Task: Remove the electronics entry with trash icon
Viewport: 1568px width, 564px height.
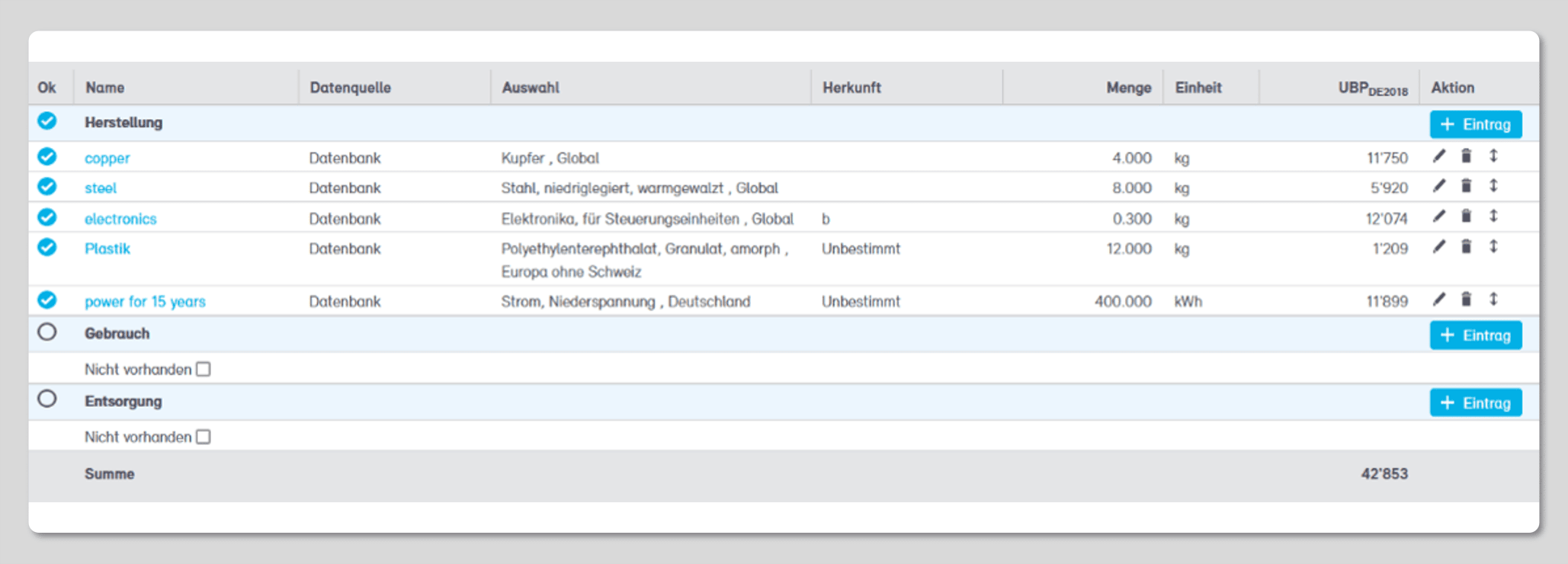Action: point(1466,216)
